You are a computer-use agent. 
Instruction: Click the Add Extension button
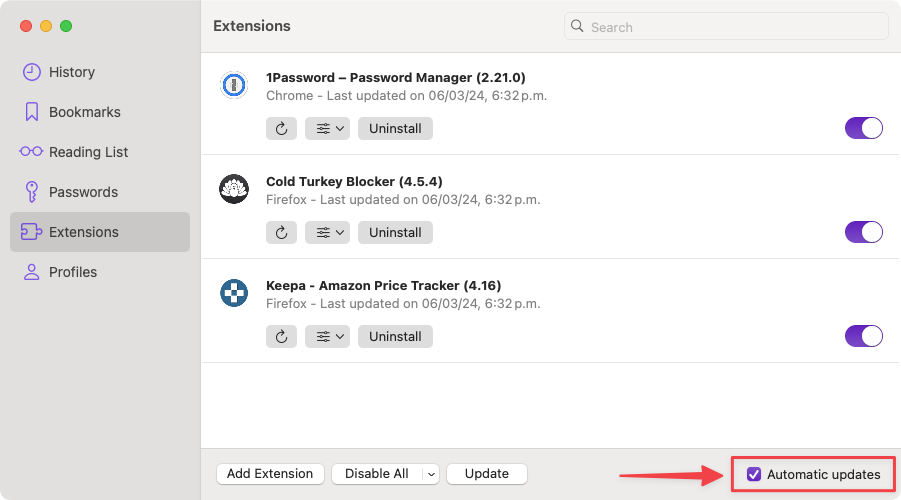click(270, 474)
